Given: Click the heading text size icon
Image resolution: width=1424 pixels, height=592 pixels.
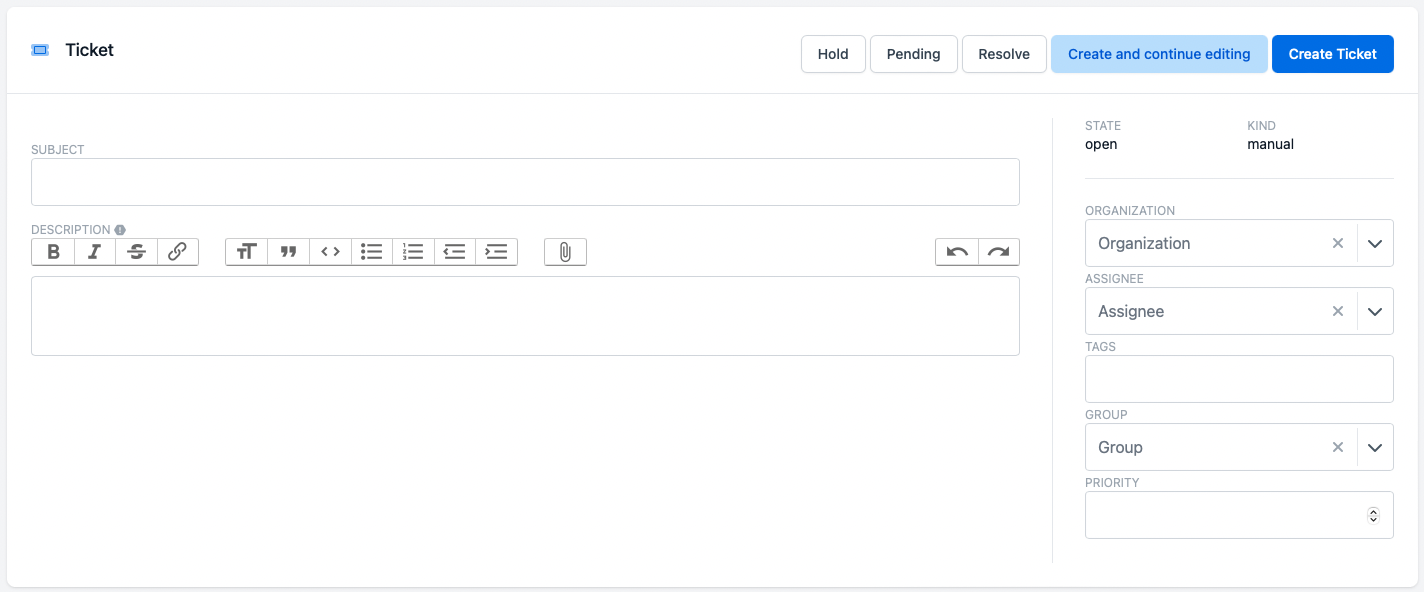Looking at the screenshot, I should click(247, 252).
